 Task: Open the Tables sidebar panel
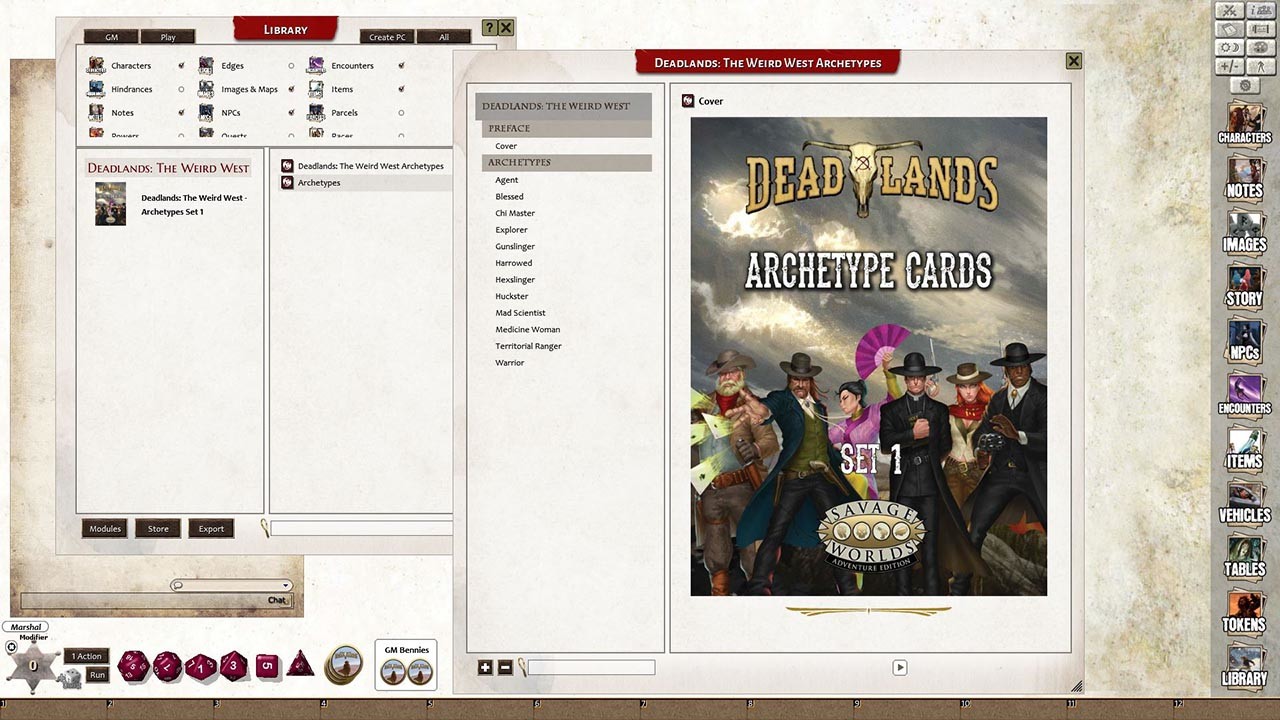[1244, 561]
